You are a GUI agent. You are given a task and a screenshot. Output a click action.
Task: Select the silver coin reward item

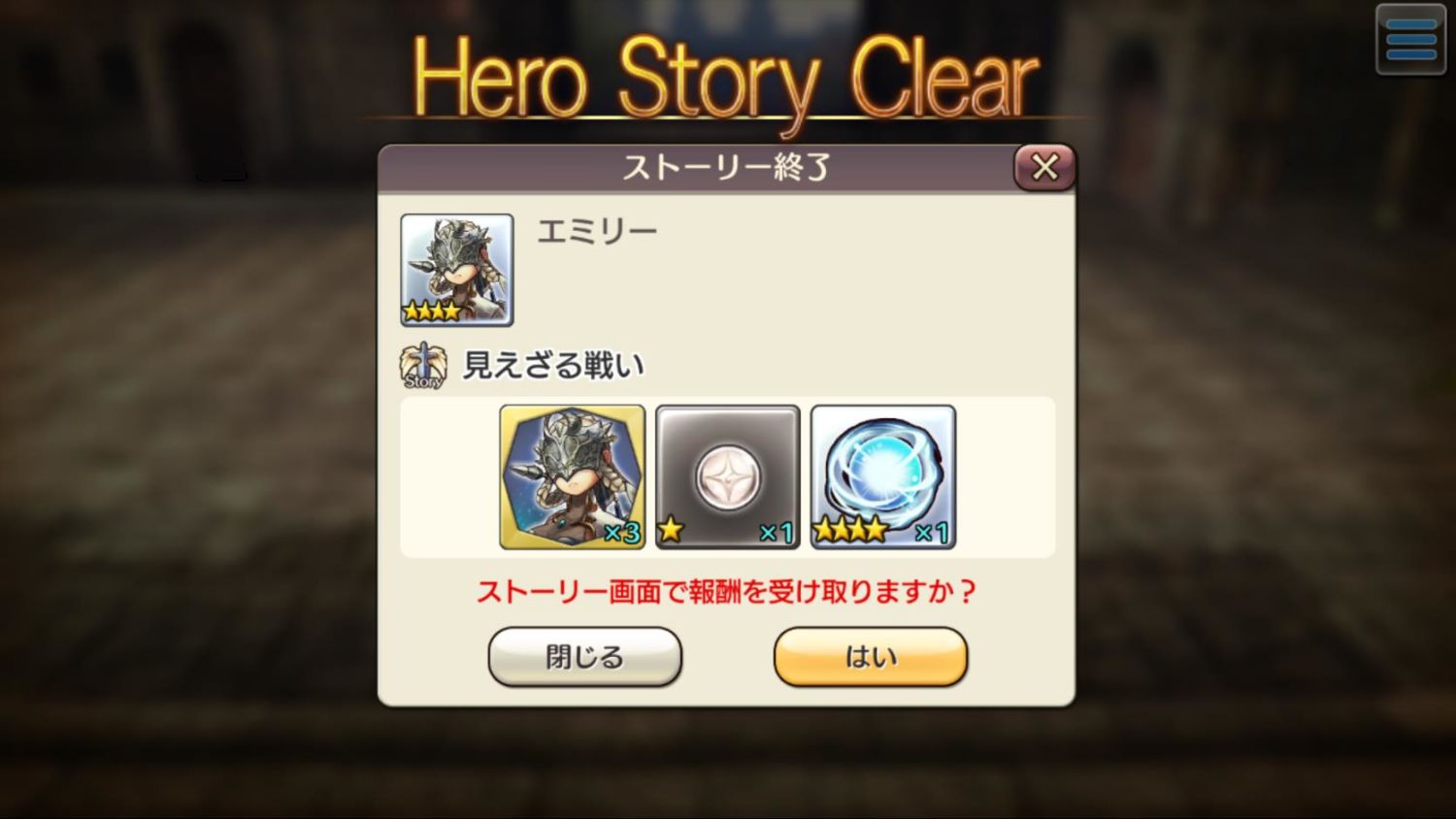pos(728,477)
